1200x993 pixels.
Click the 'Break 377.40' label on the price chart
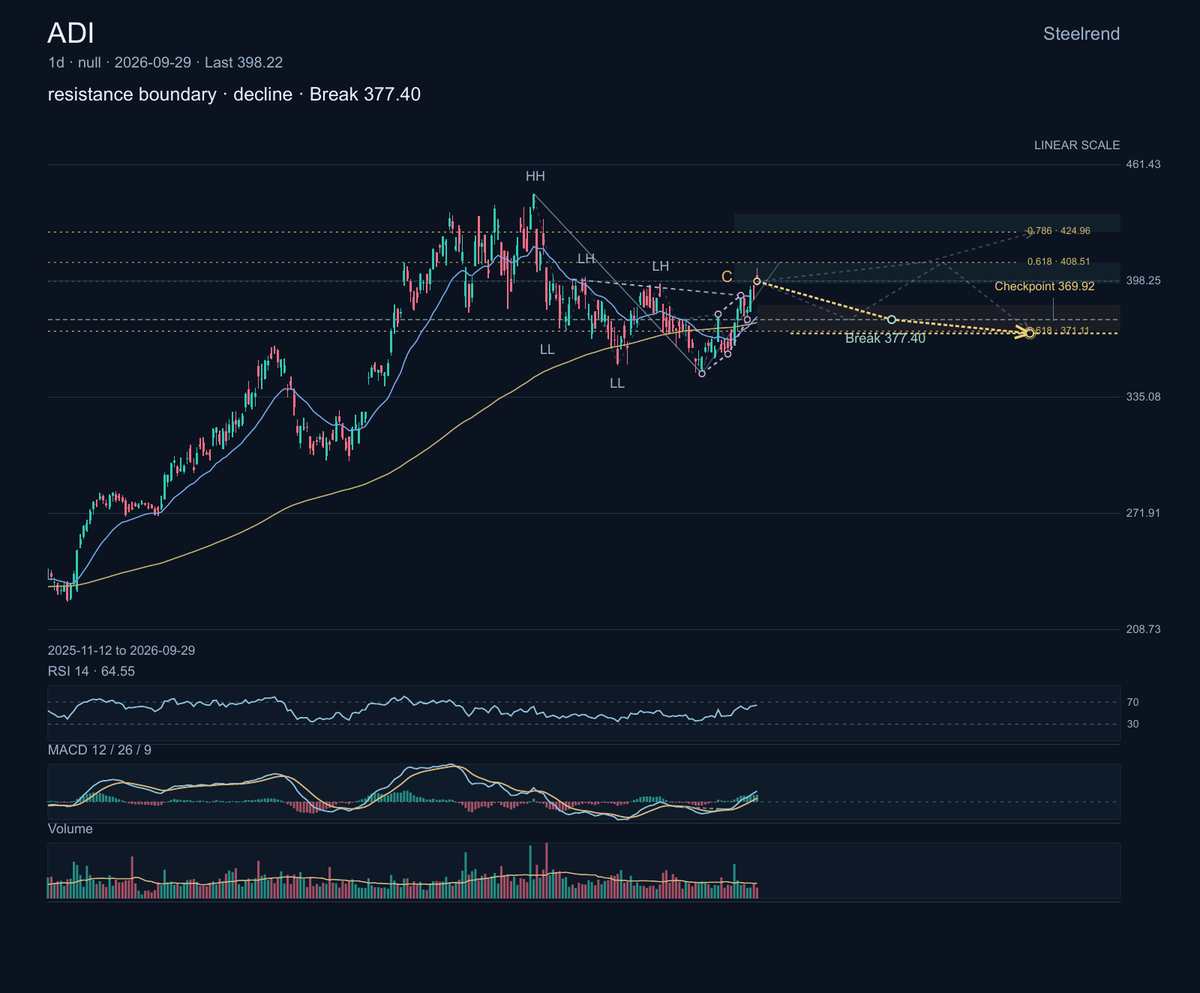tap(885, 339)
